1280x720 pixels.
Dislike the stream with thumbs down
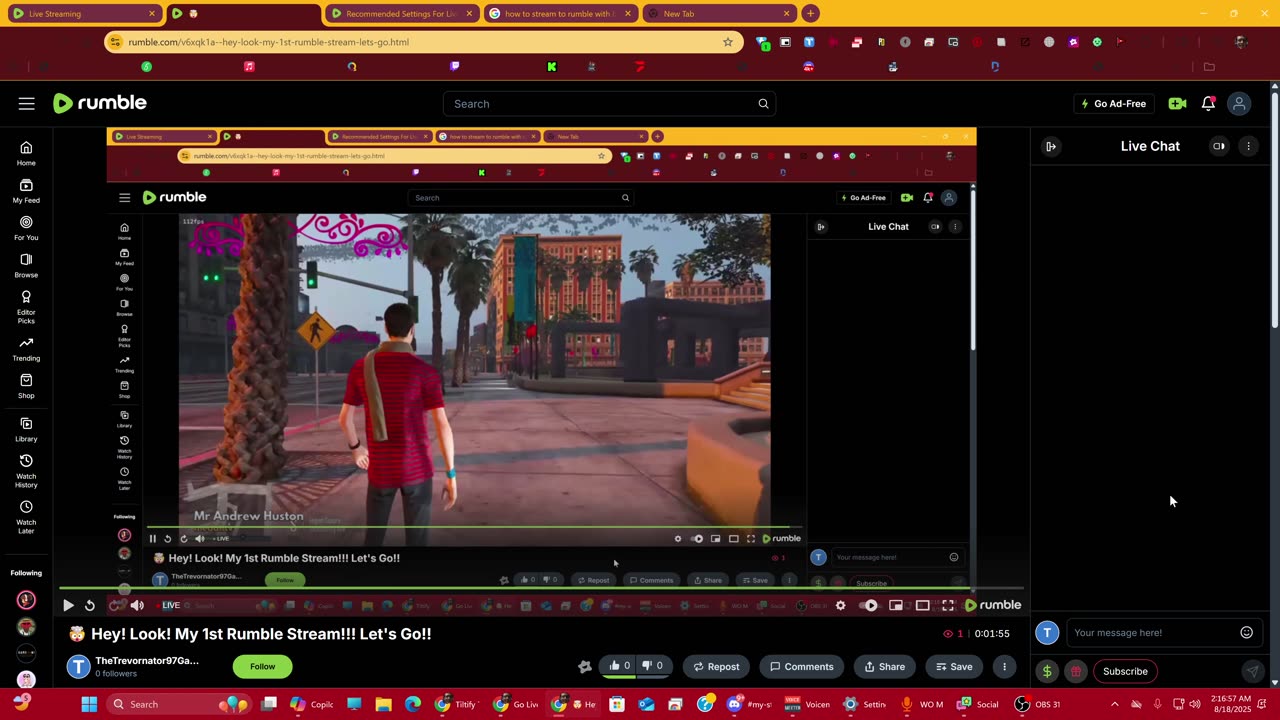[x=653, y=666]
